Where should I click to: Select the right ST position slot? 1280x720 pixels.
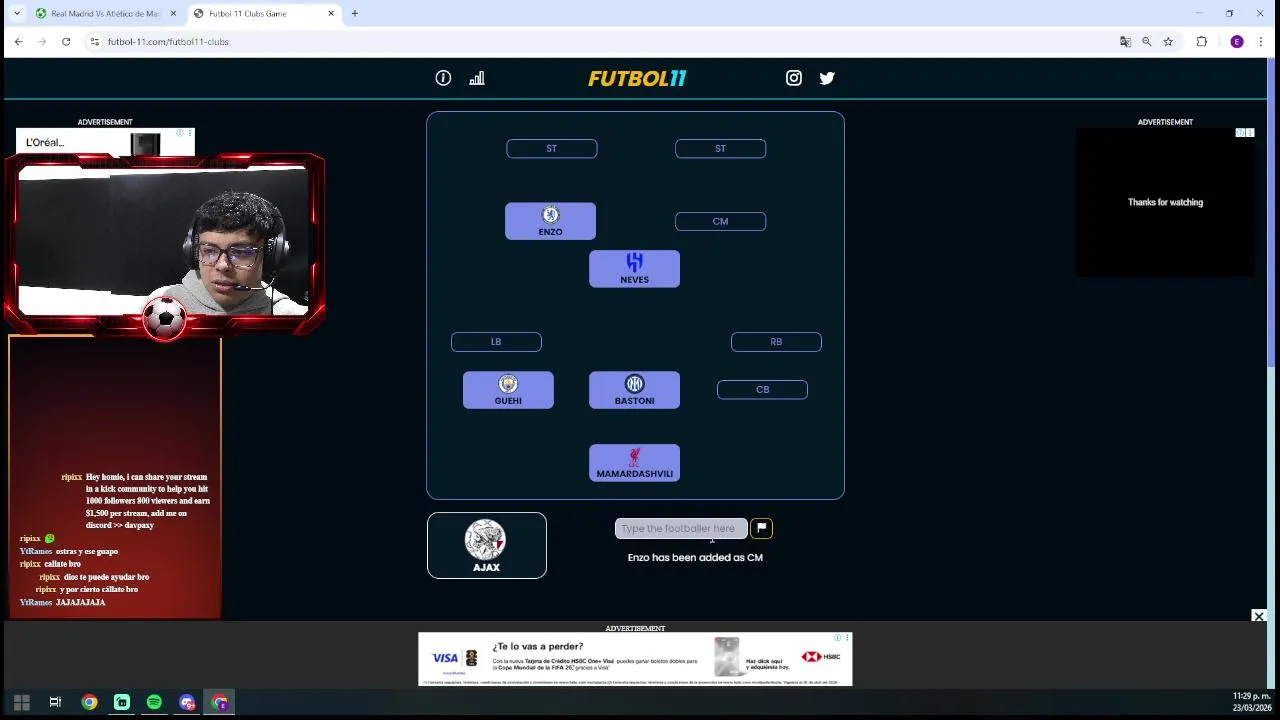tap(720, 149)
